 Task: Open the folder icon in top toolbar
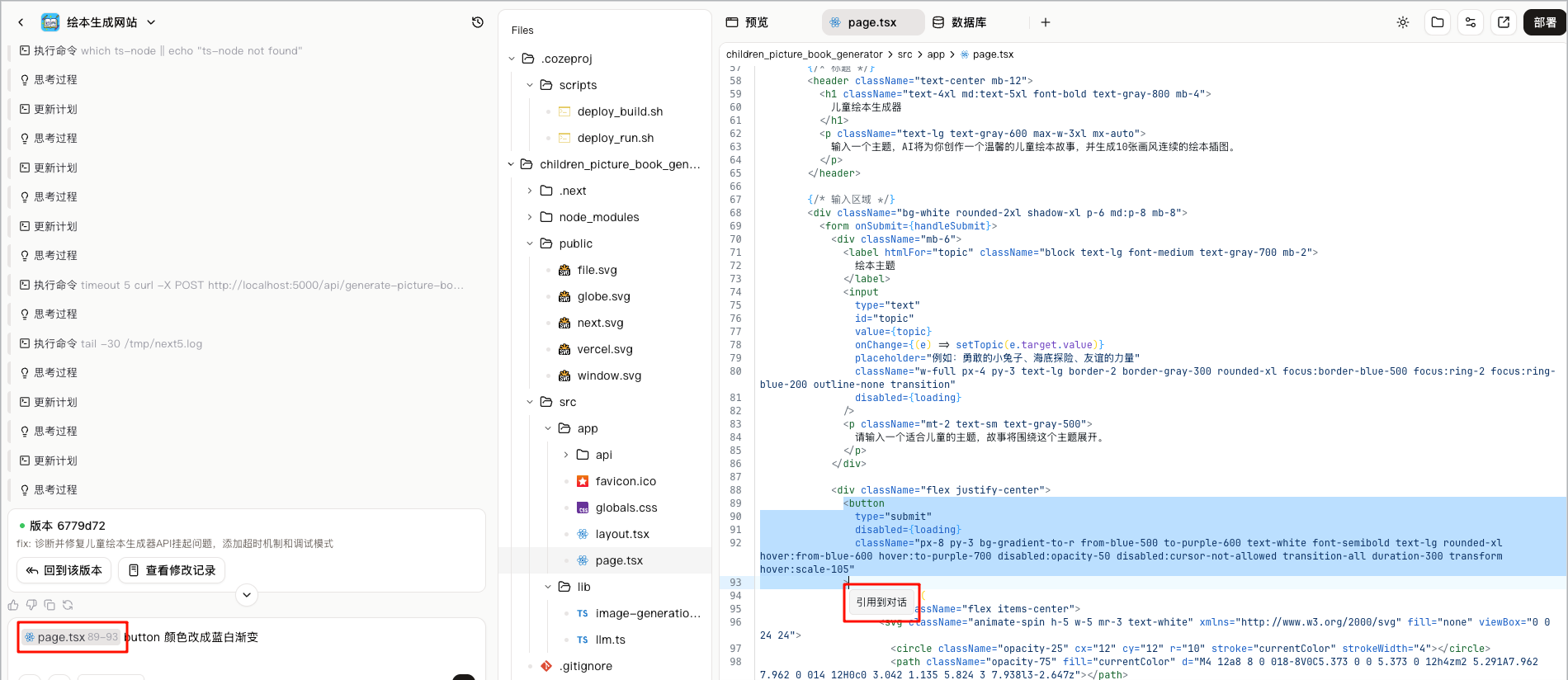pos(1438,22)
